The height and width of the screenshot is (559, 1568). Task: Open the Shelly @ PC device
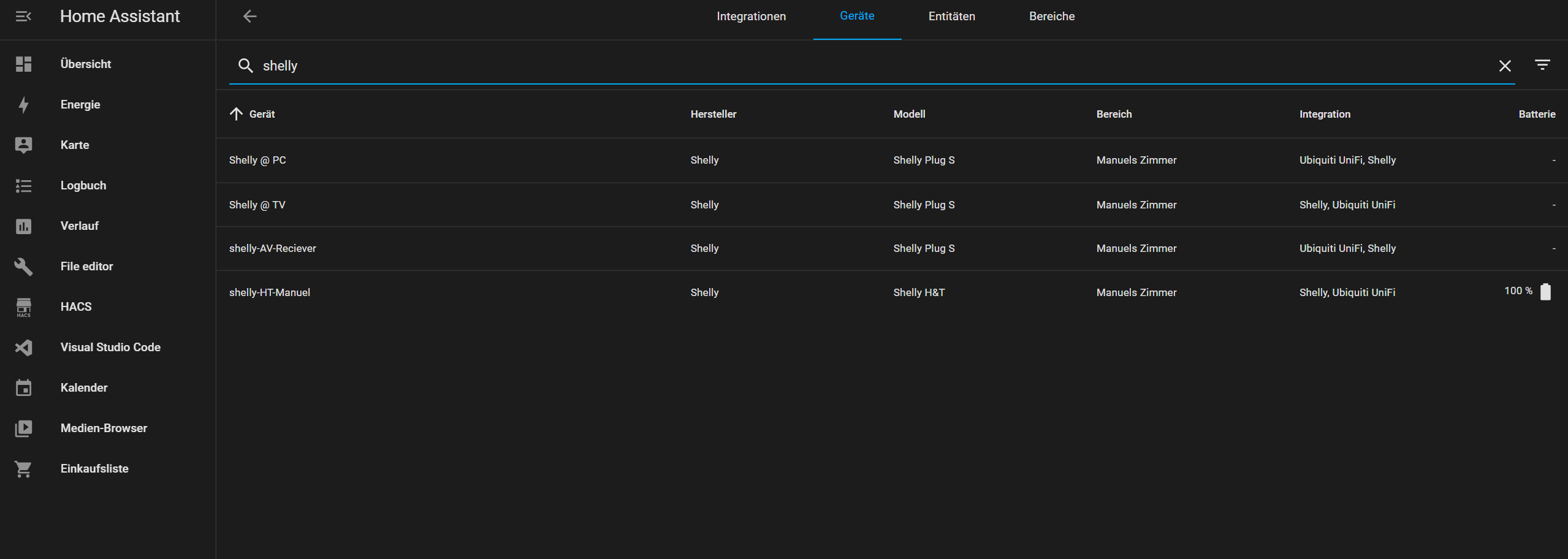coord(892,160)
